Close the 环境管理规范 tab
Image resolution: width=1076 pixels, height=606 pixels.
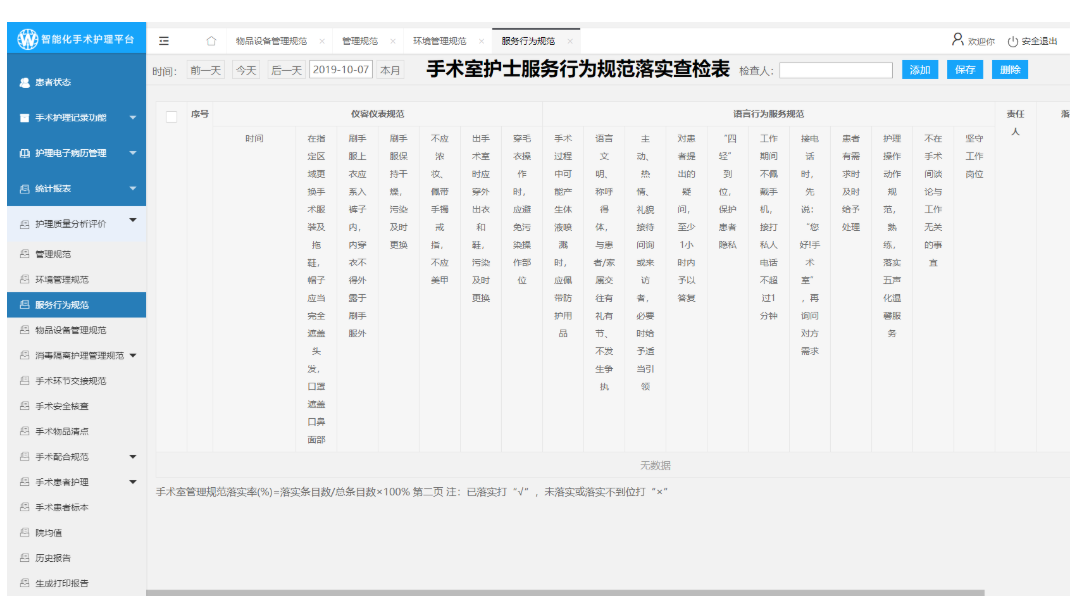point(481,42)
